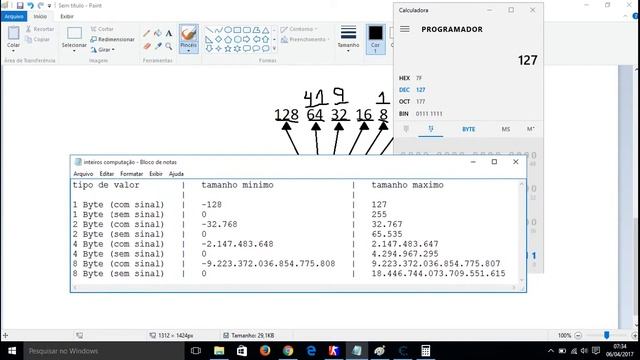
Task: Expand the shapes gallery more arrow
Action: click(274, 49)
